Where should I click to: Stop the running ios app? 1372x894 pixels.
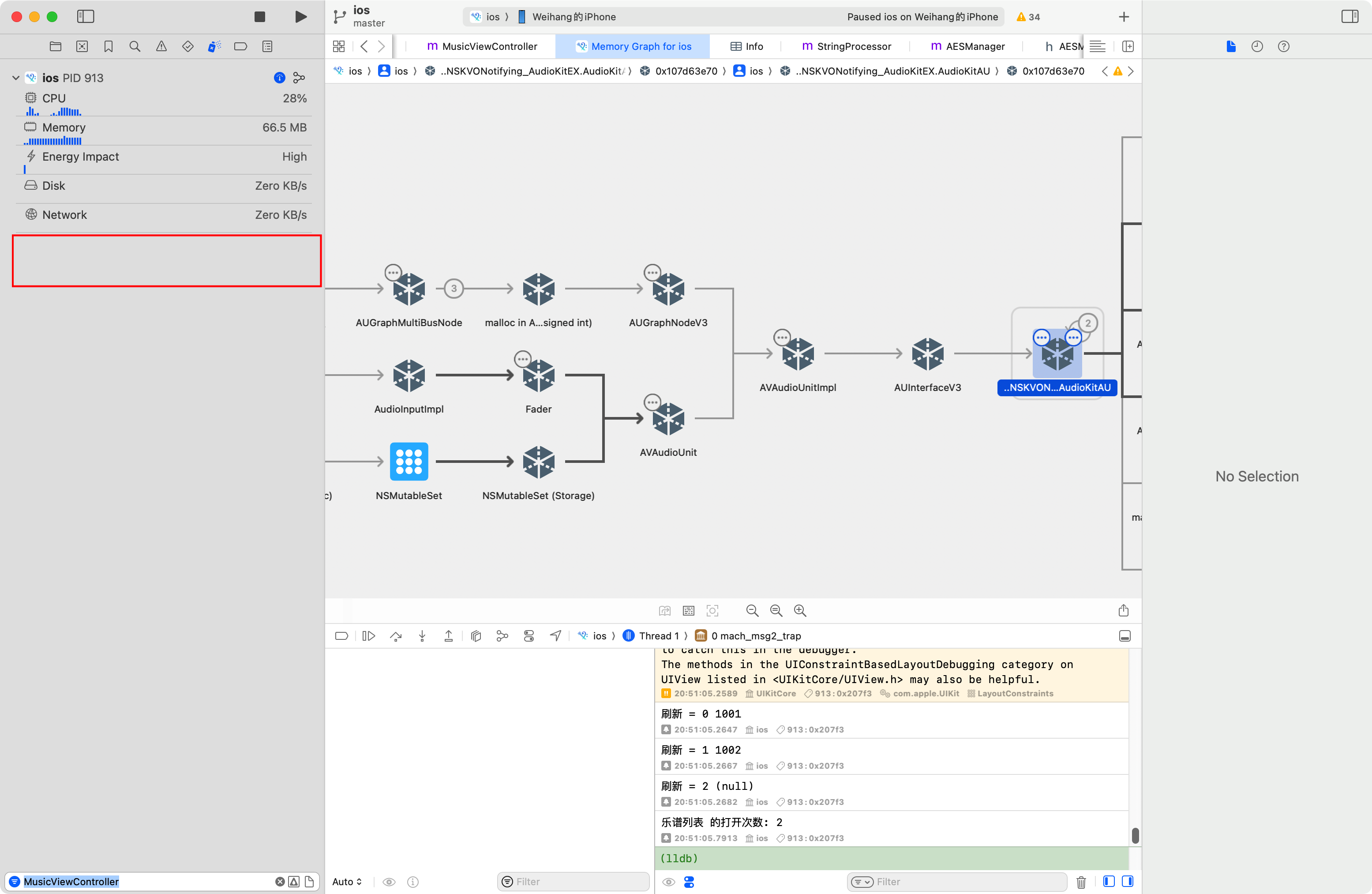[x=259, y=17]
